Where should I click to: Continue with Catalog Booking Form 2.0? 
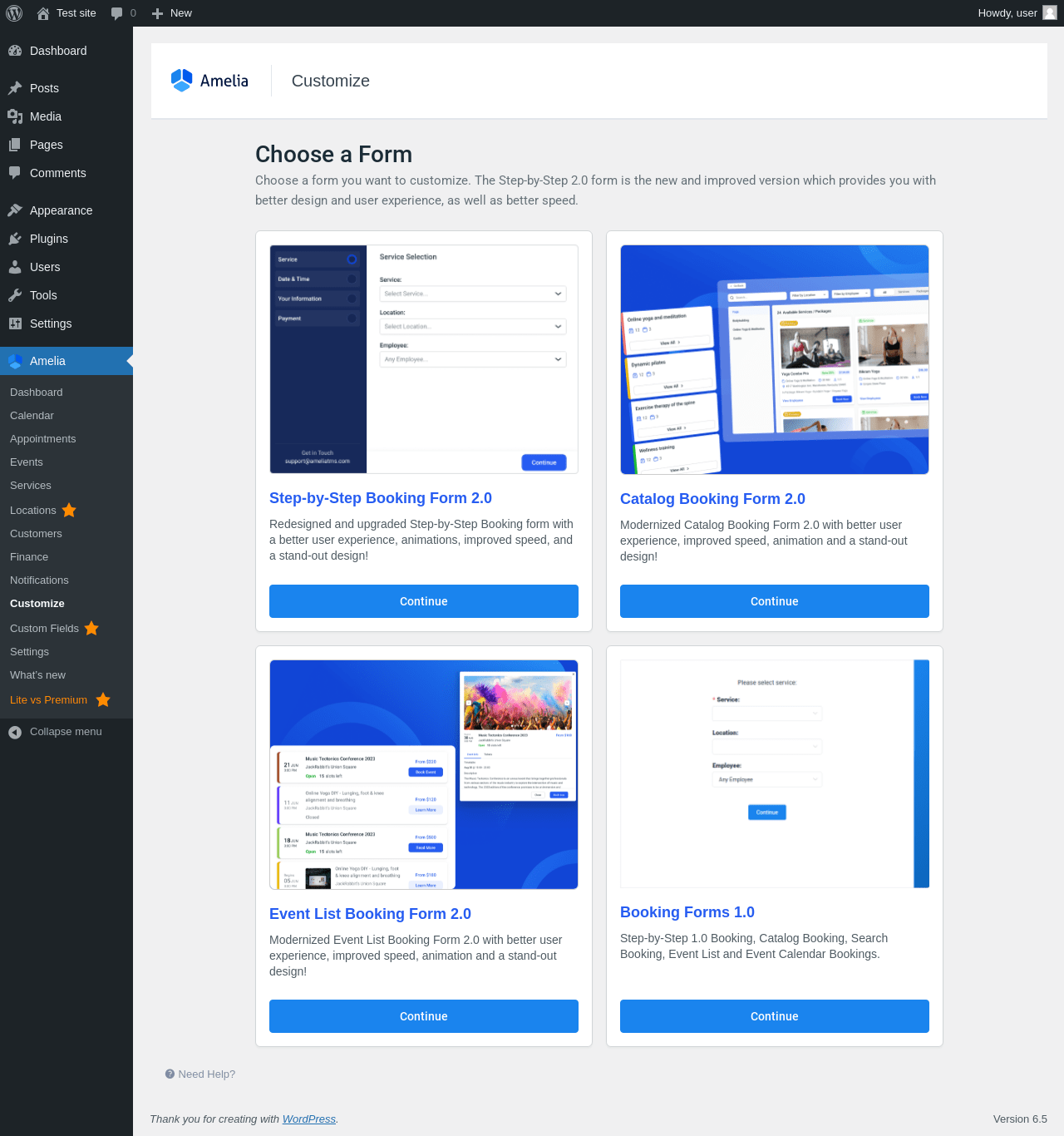[775, 601]
